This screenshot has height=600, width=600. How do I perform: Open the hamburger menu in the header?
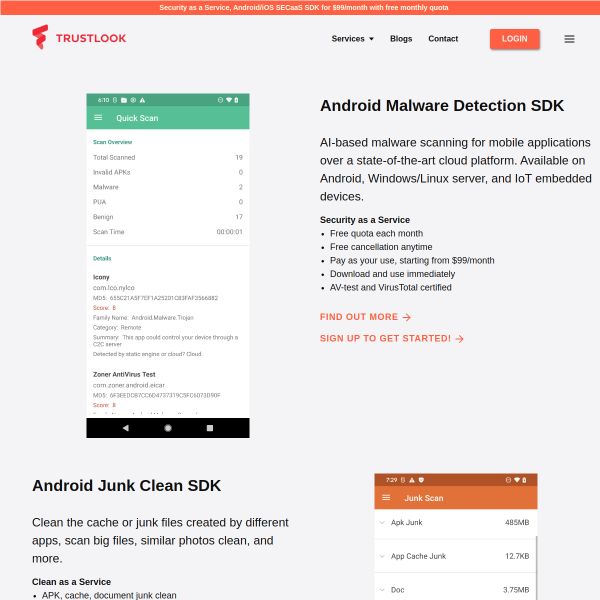pyautogui.click(x=569, y=39)
